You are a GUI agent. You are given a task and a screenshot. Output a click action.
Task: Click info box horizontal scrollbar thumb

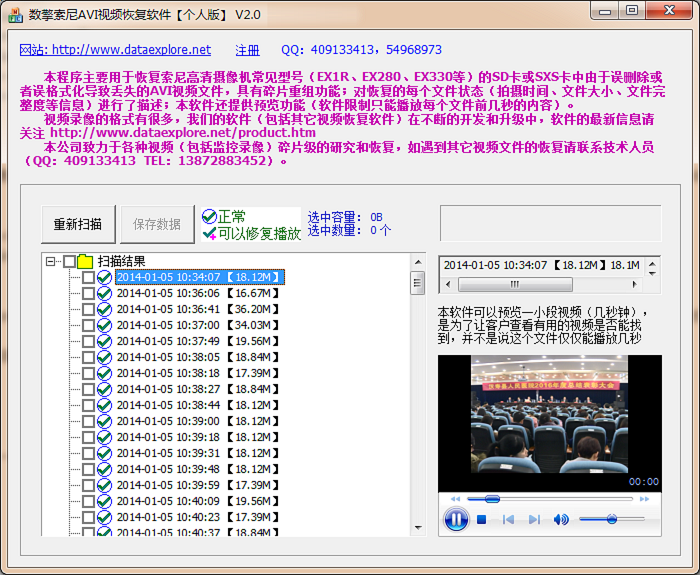tap(515, 284)
